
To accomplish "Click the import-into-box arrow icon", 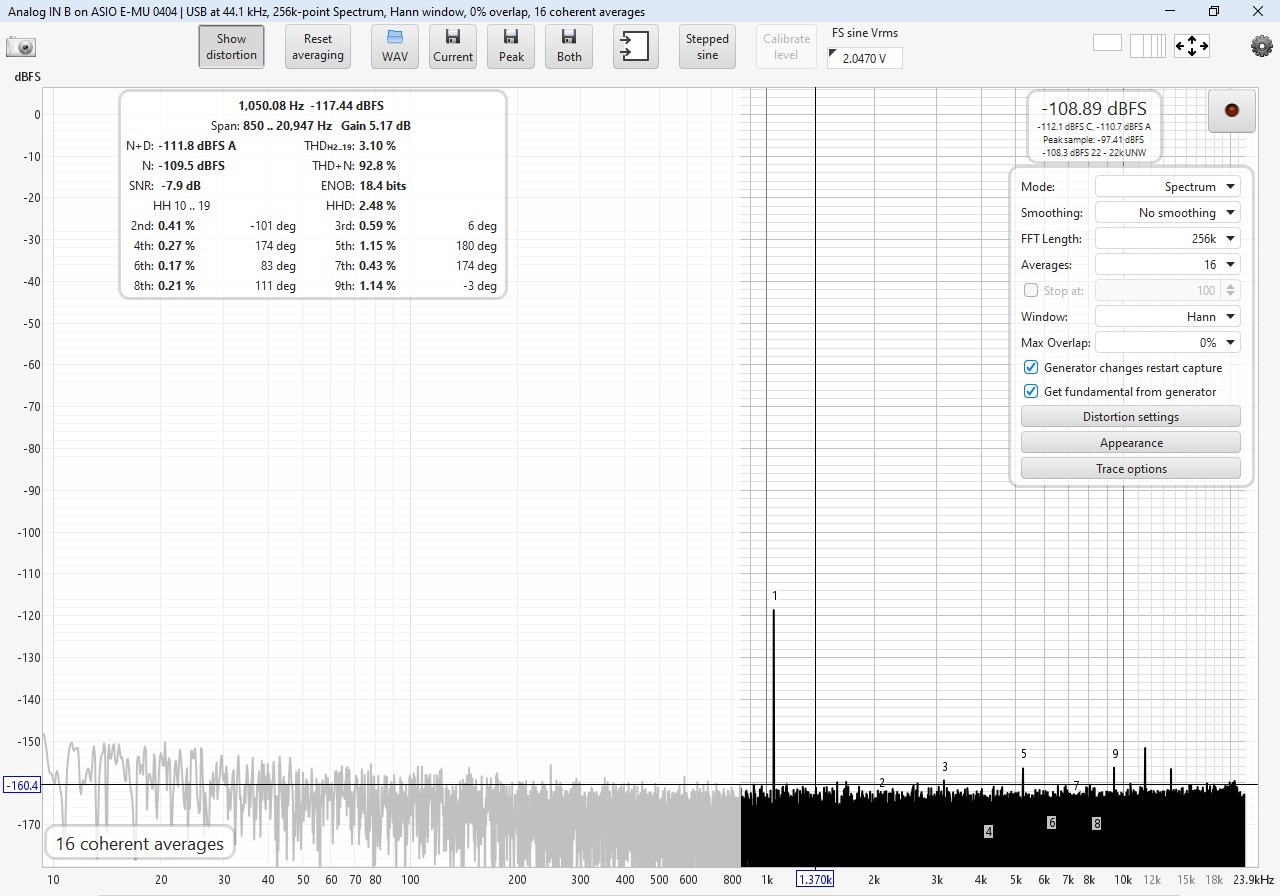I will [636, 47].
